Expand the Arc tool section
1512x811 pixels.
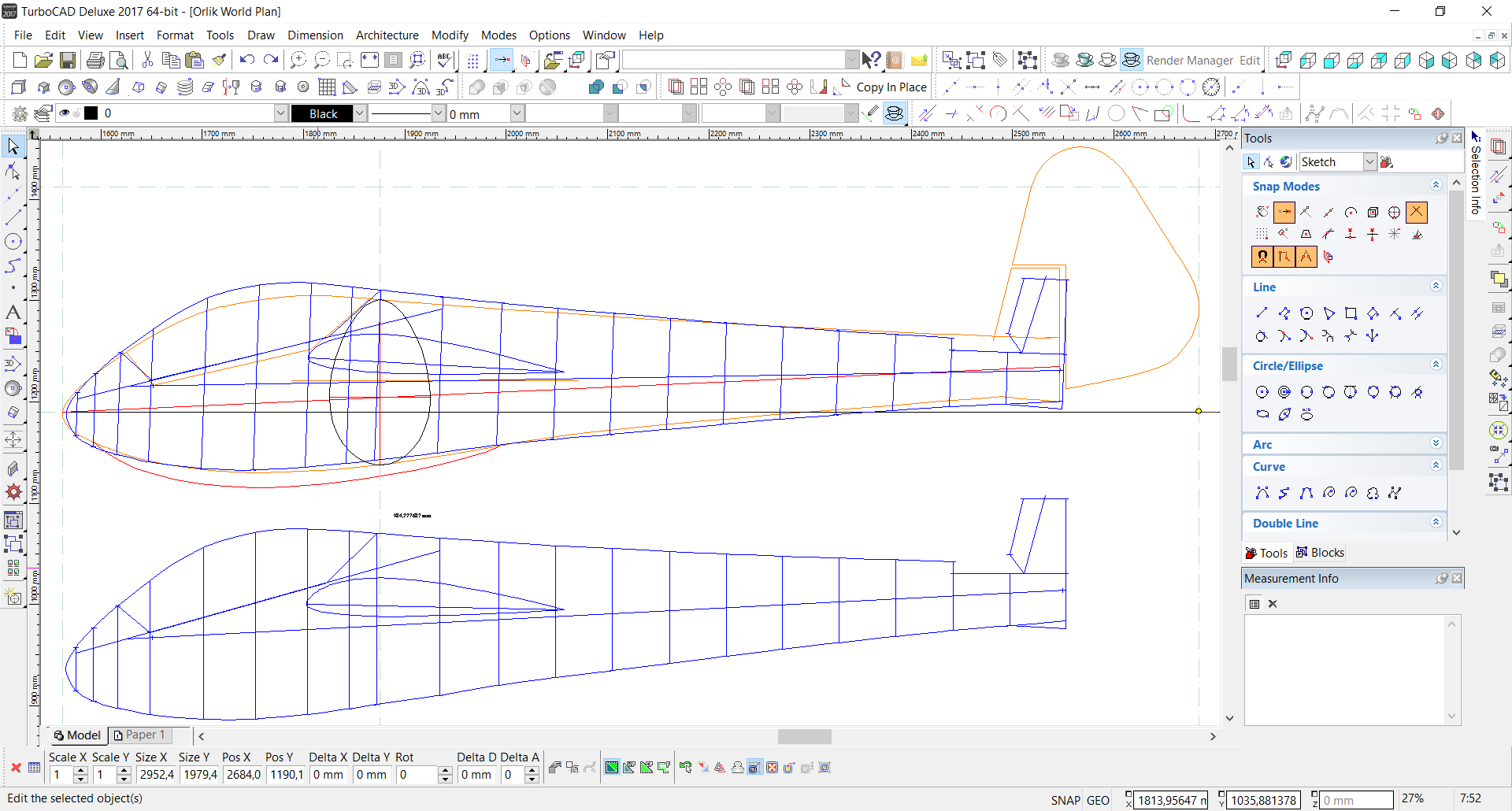[x=1436, y=444]
